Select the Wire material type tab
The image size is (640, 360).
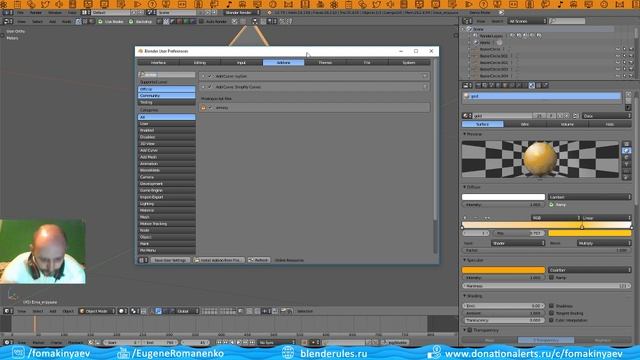525,124
